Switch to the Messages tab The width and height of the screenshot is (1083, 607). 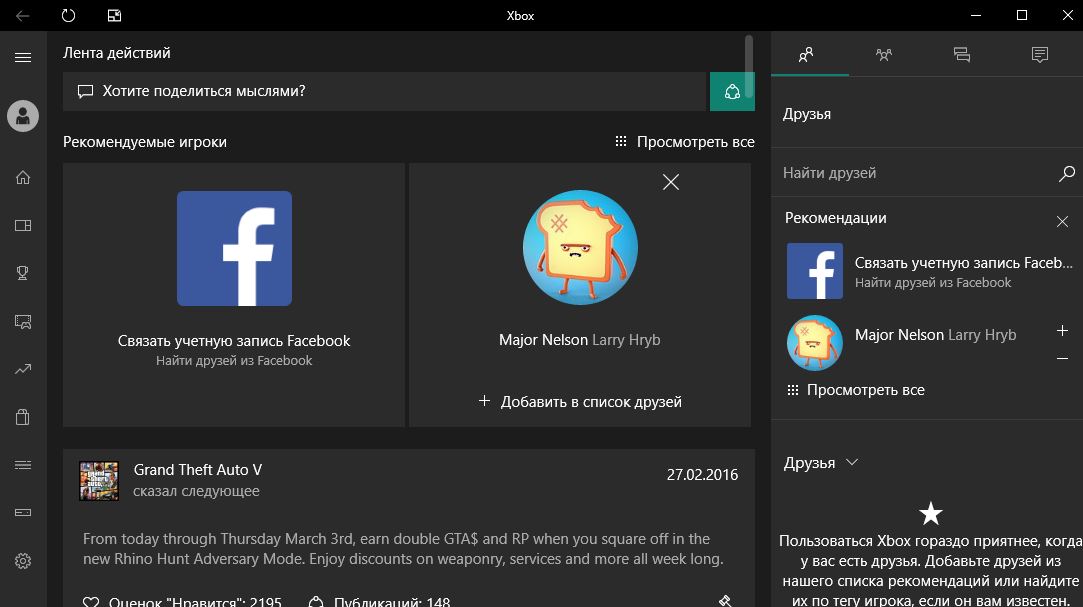[962, 55]
